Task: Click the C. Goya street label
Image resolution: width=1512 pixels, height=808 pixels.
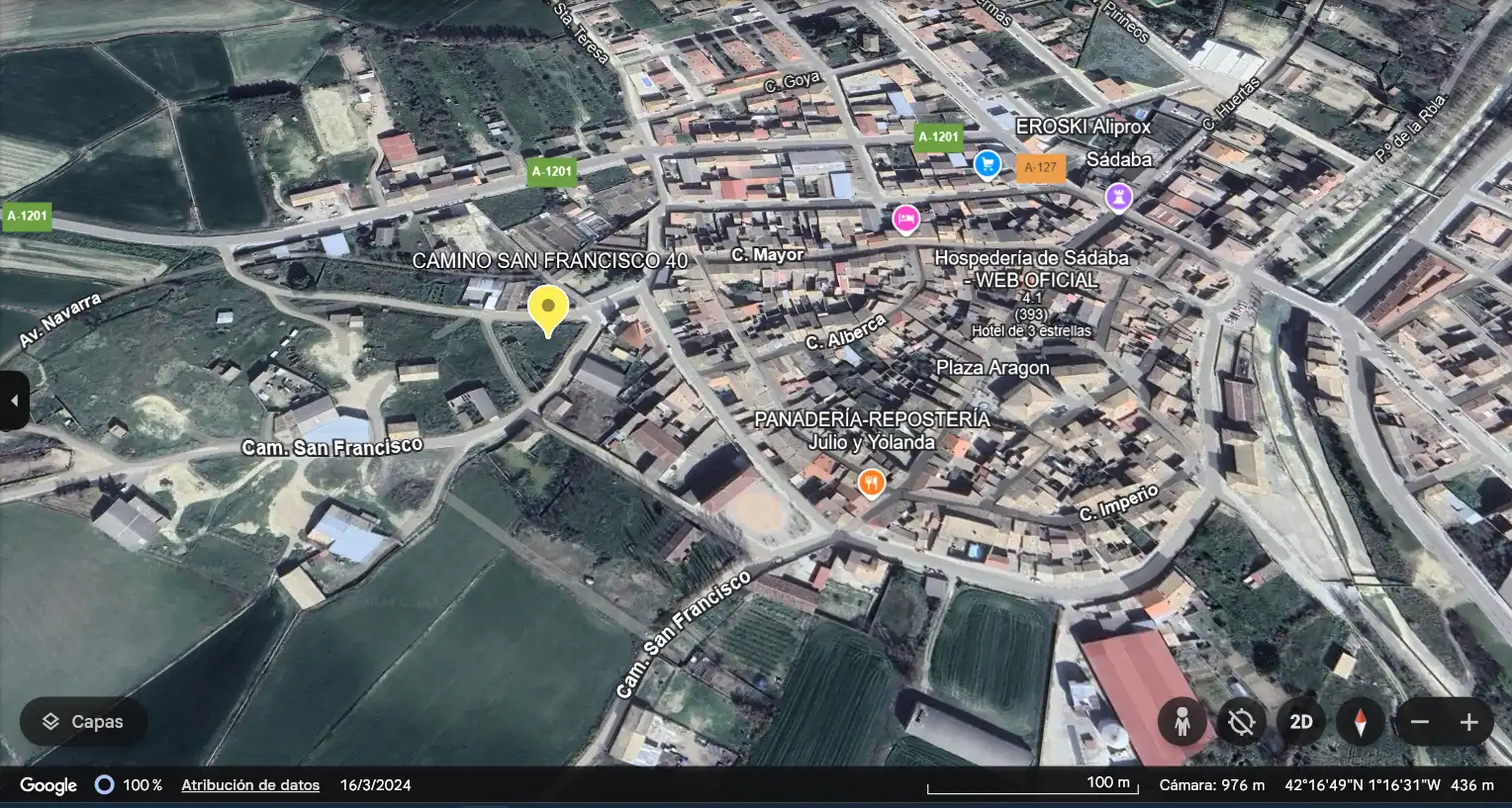Action: 792,81
